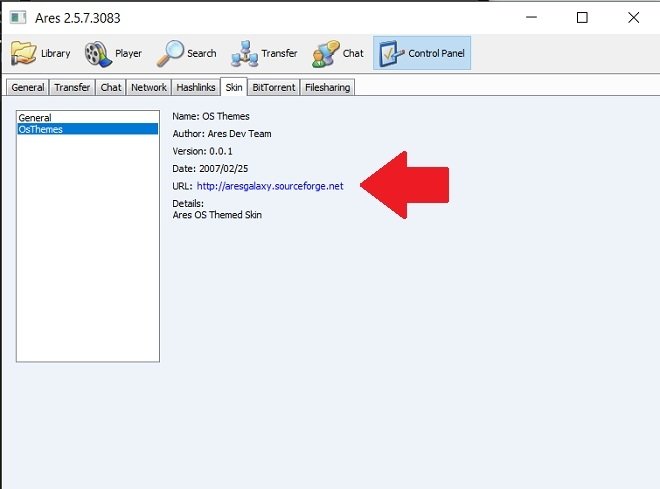Click the 'Date: 2007/02/25' text
Viewport: 660px width, 489px height.
210,168
